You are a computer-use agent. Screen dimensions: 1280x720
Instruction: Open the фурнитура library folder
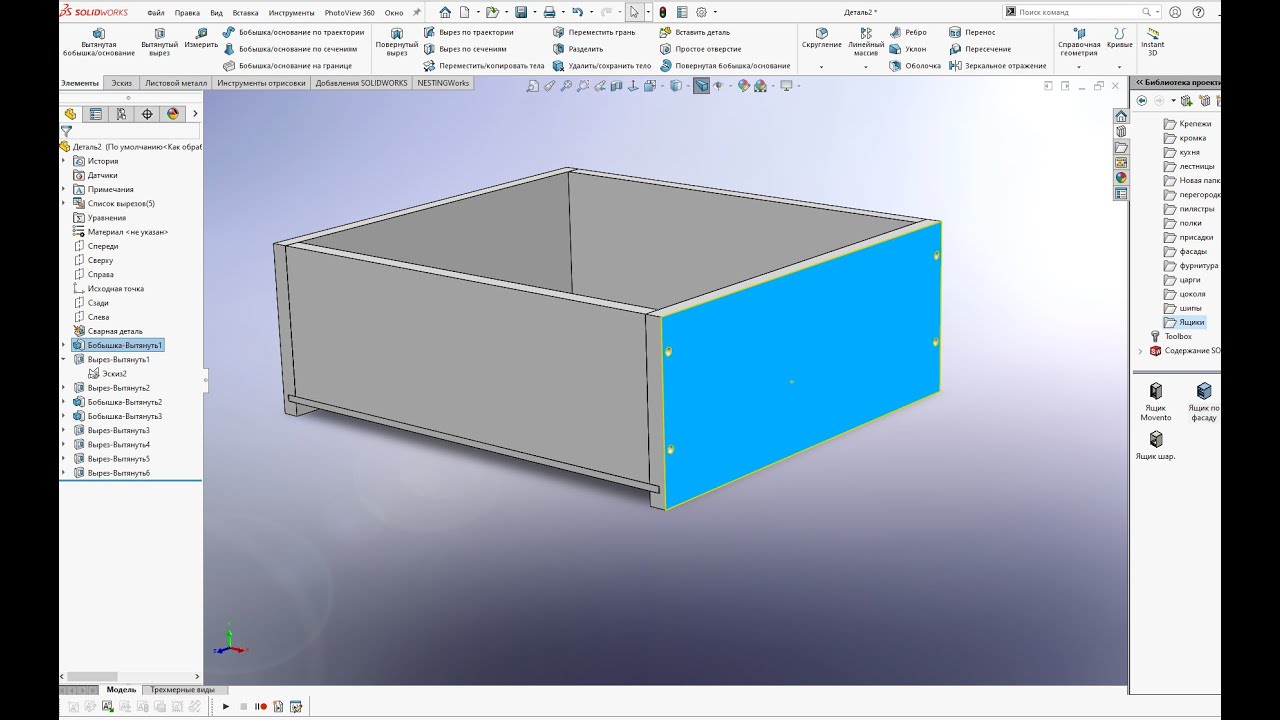1191,266
